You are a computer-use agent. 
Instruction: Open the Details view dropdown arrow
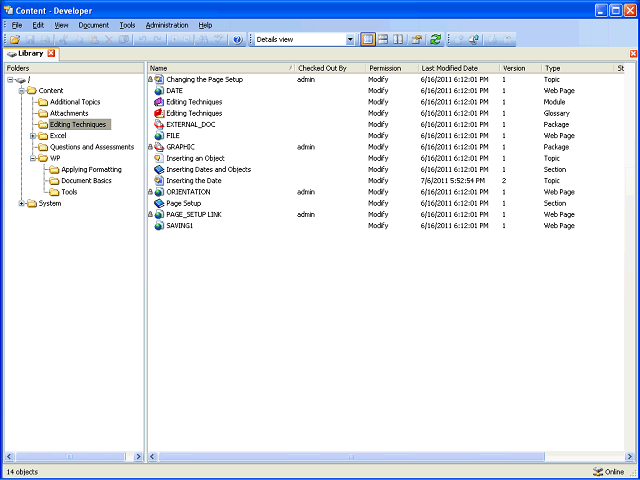350,40
